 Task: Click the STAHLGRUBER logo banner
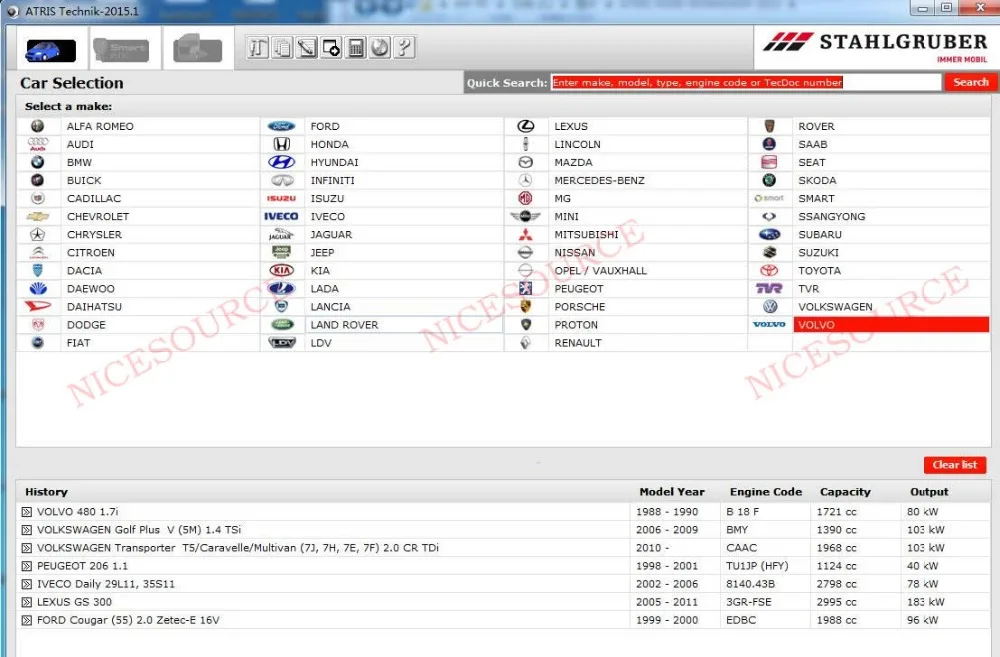[876, 47]
